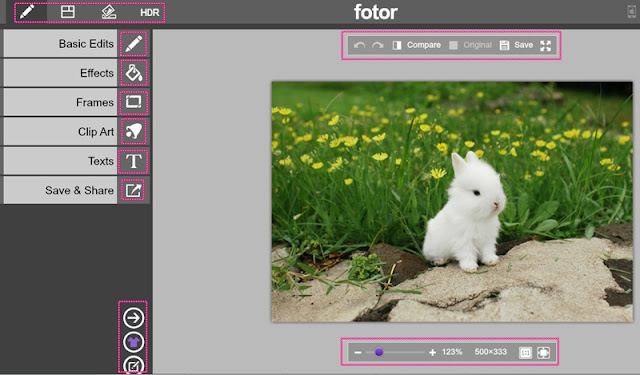Click the Effects paint bucket icon
640x375 pixels.
tap(133, 73)
